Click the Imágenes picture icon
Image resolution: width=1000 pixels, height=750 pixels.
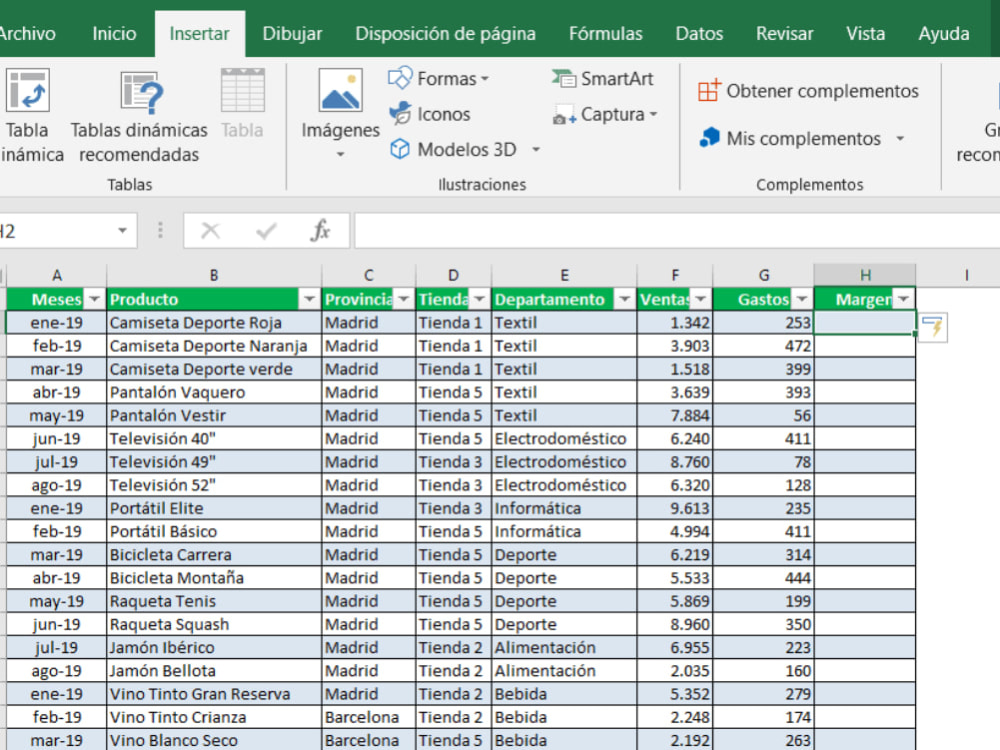(341, 90)
